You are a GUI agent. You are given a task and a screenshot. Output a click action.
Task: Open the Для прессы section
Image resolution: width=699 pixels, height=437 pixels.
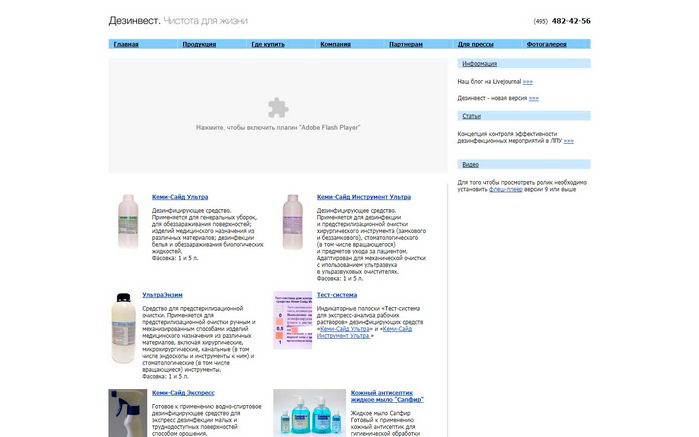pos(476,44)
